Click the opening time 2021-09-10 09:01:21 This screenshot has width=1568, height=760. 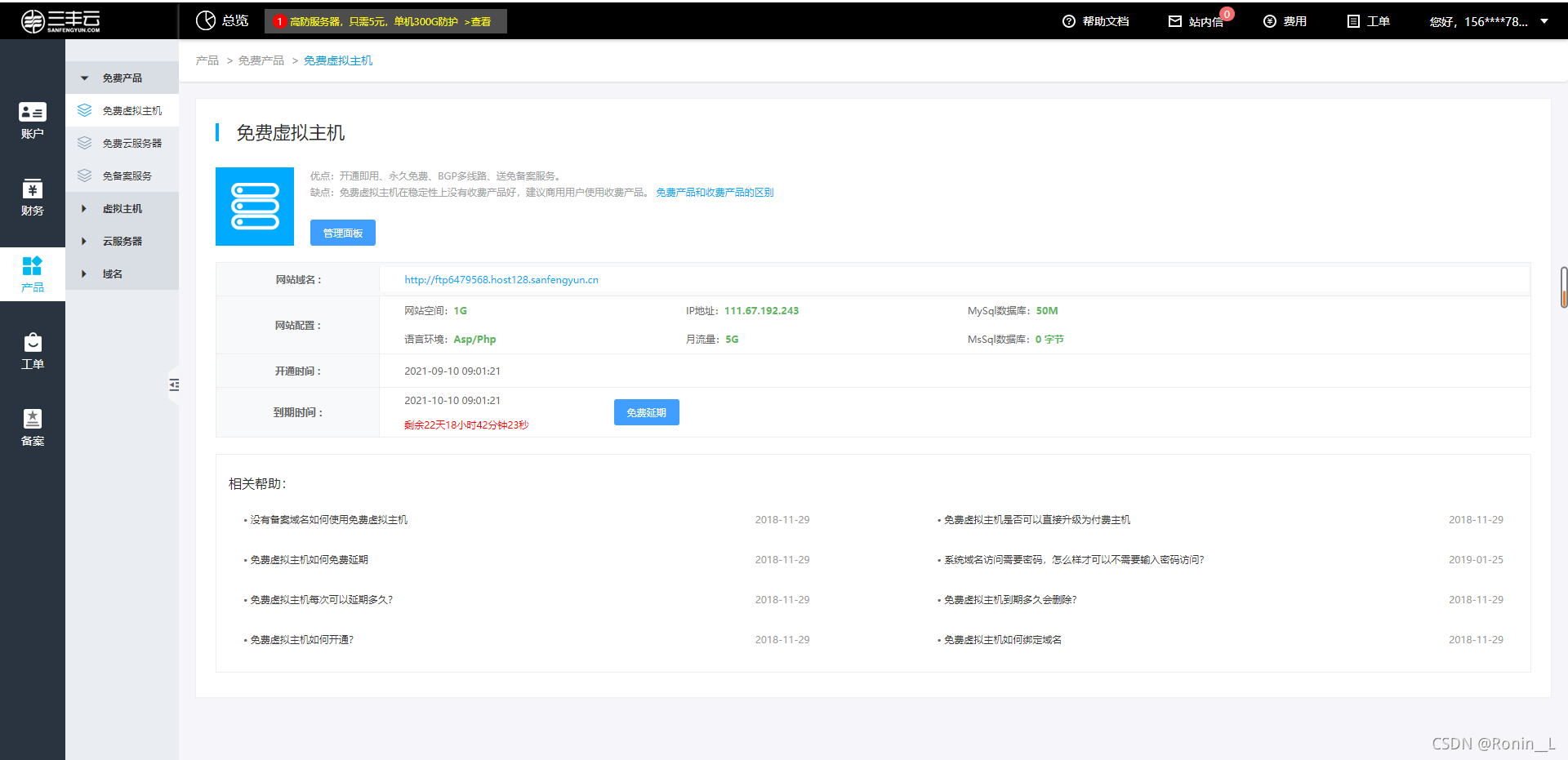pyautogui.click(x=452, y=371)
